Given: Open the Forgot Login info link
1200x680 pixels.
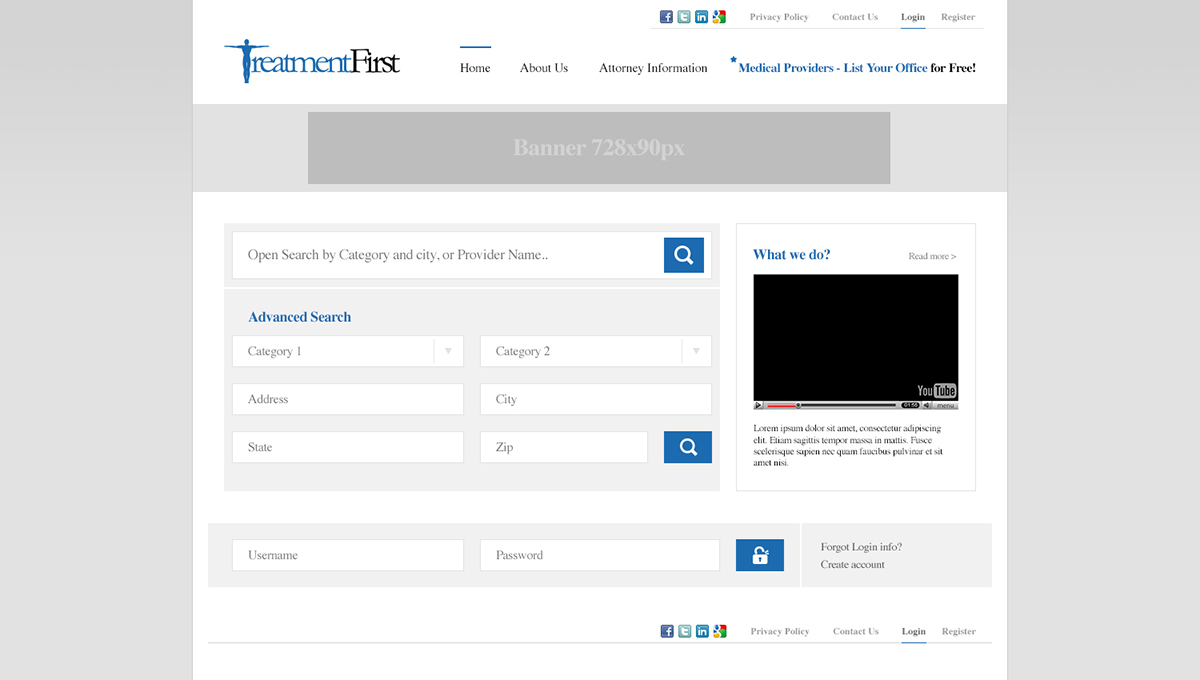Looking at the screenshot, I should coord(861,547).
